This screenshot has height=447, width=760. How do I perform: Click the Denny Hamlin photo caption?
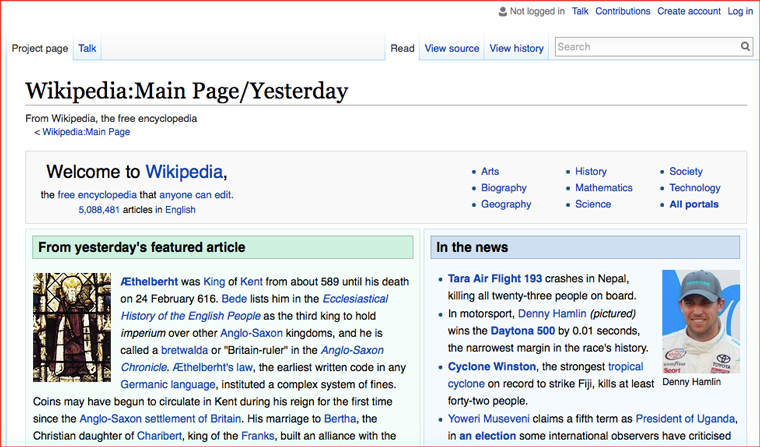[691, 382]
